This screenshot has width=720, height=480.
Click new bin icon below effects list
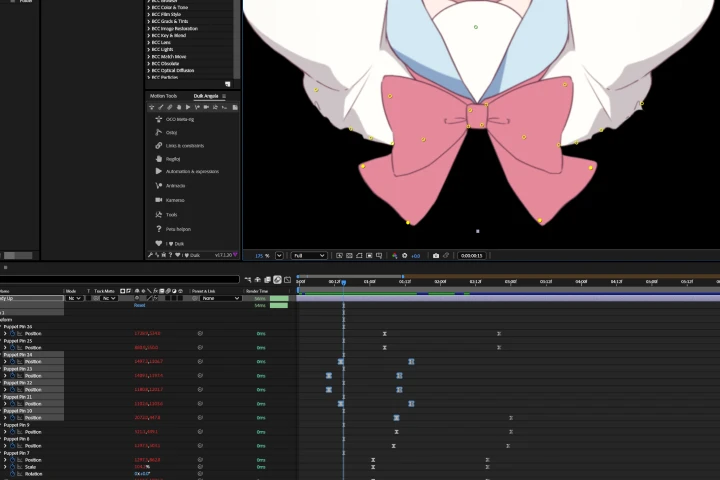(x=228, y=84)
